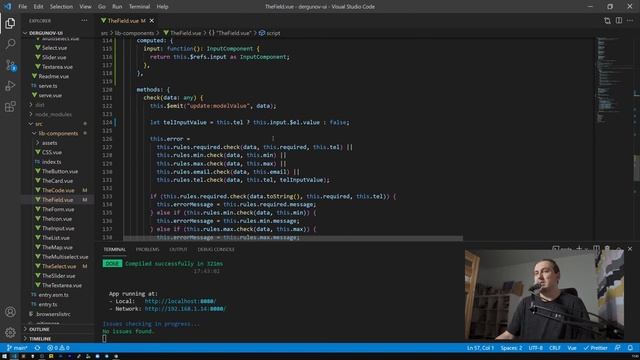The width and height of the screenshot is (640, 360).
Task: Expand the TIMELINE section
Action: click(40, 339)
